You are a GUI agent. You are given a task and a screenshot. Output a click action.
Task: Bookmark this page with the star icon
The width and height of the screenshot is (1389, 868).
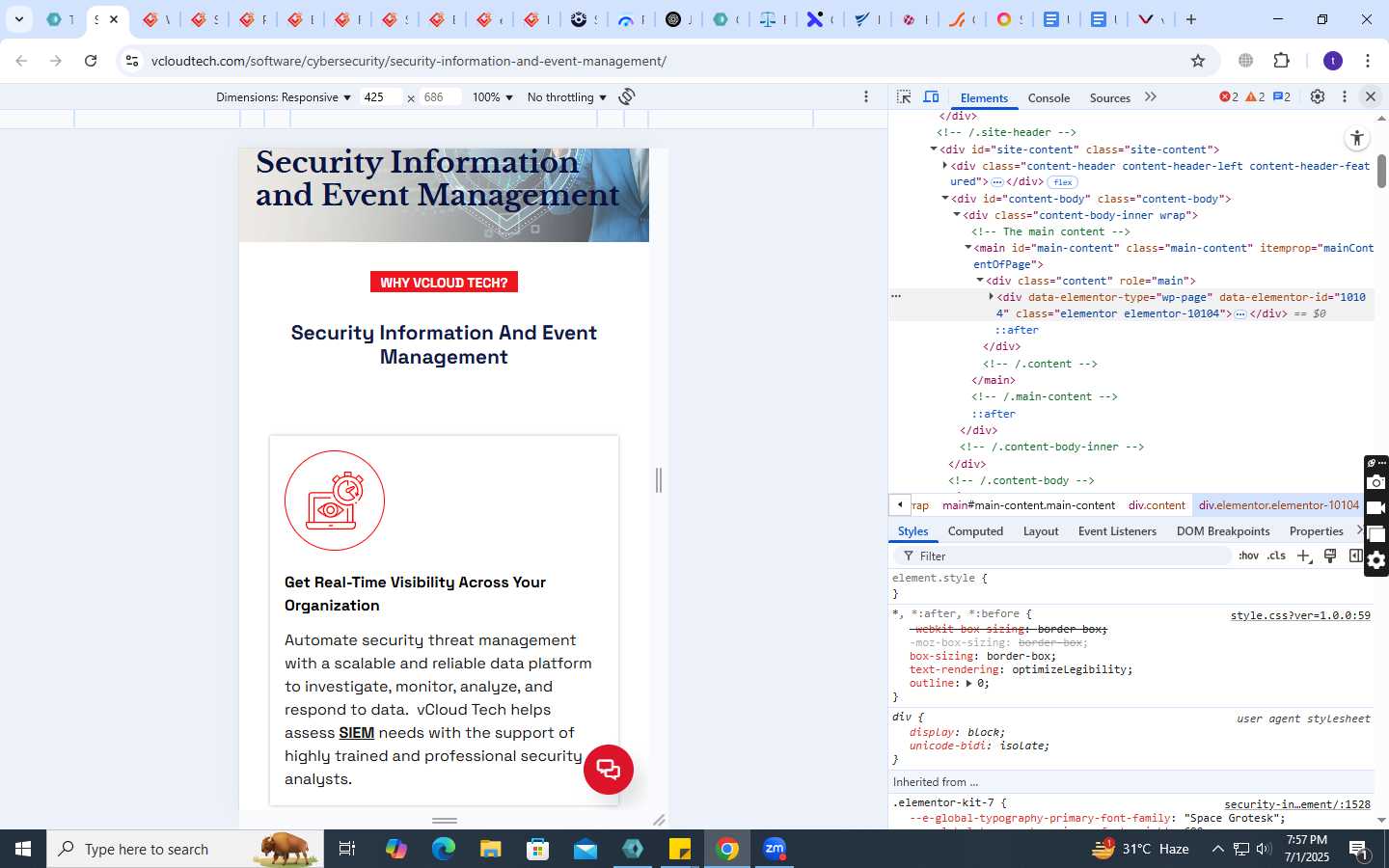click(1198, 61)
